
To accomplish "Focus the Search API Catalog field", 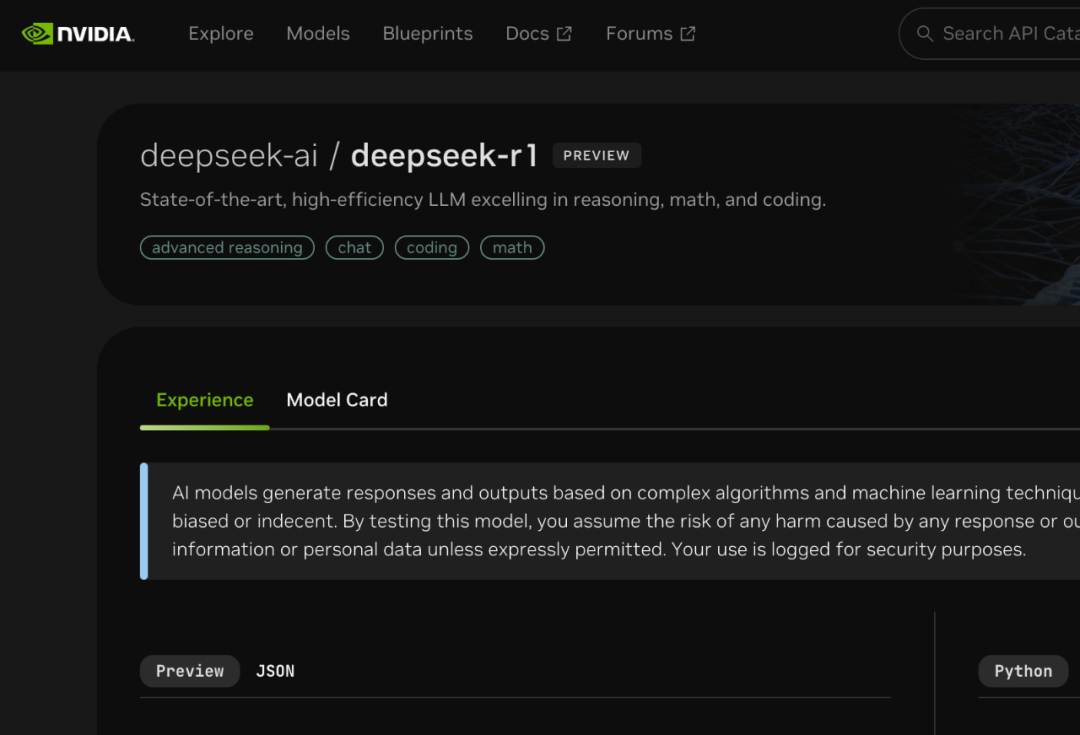I will 990,34.
